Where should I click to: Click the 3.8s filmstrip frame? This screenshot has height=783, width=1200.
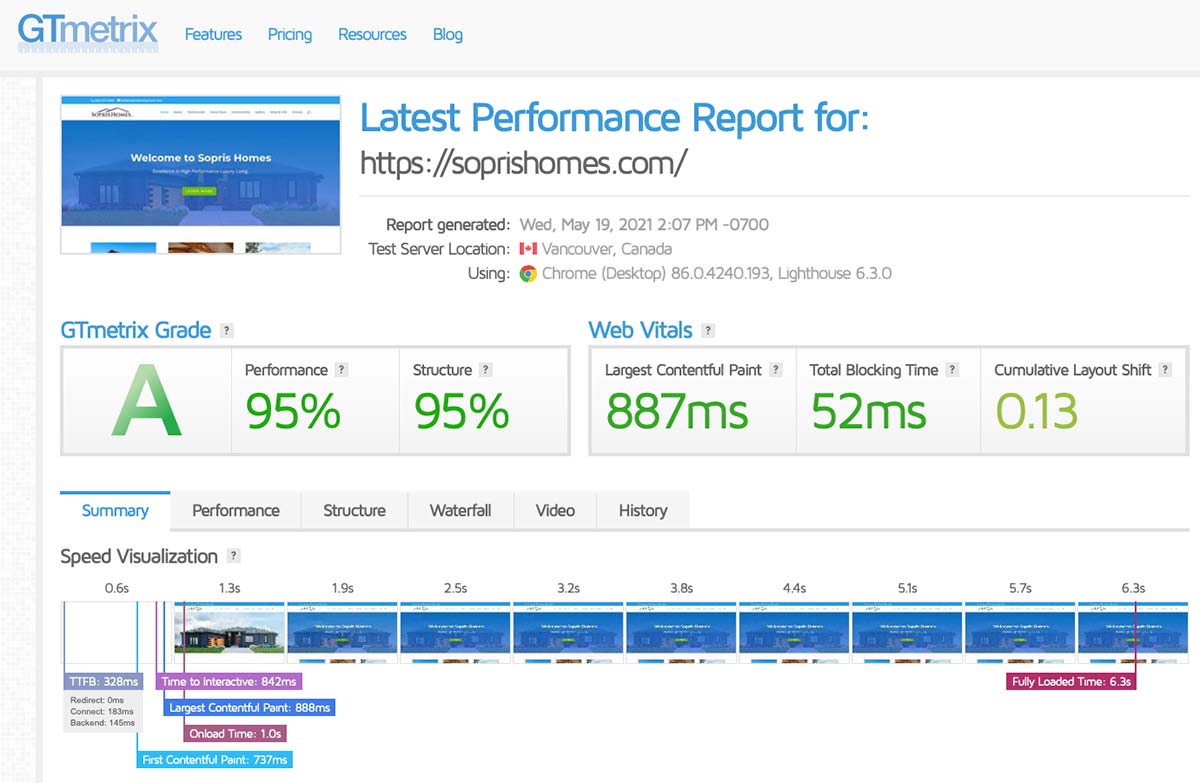pos(681,632)
